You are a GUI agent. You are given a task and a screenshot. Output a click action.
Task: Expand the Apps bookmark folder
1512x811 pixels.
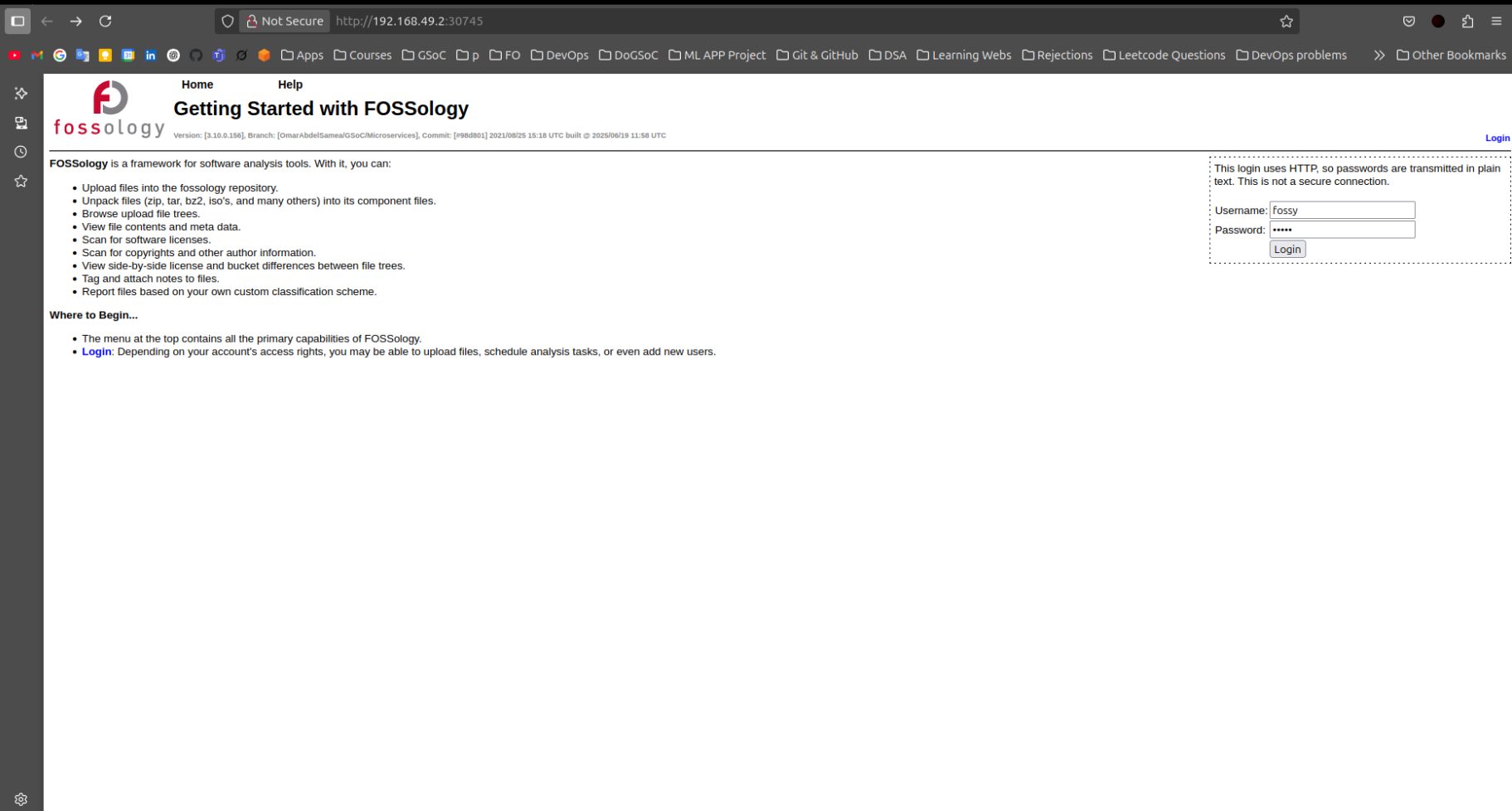pos(302,55)
